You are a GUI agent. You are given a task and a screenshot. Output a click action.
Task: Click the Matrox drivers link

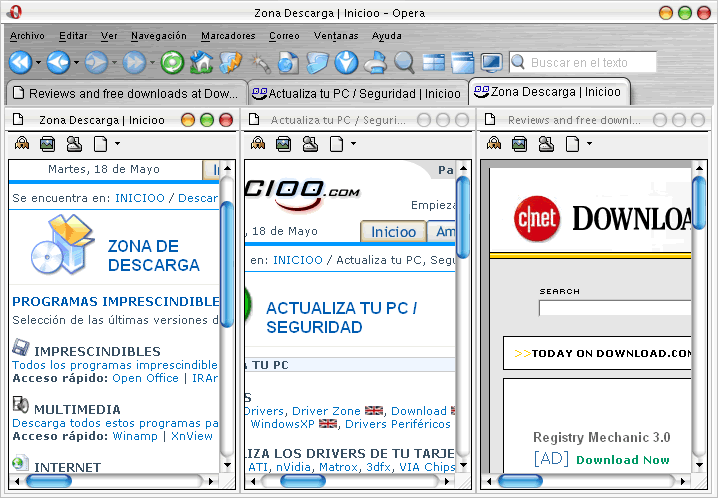pyautogui.click(x=338, y=467)
